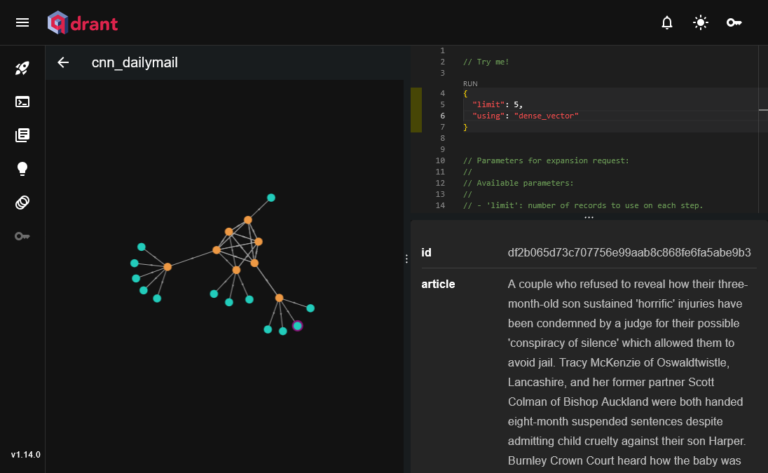This screenshot has width=768, height=473.
Task: Go back from cnn_dailymail collection
Action: (63, 63)
